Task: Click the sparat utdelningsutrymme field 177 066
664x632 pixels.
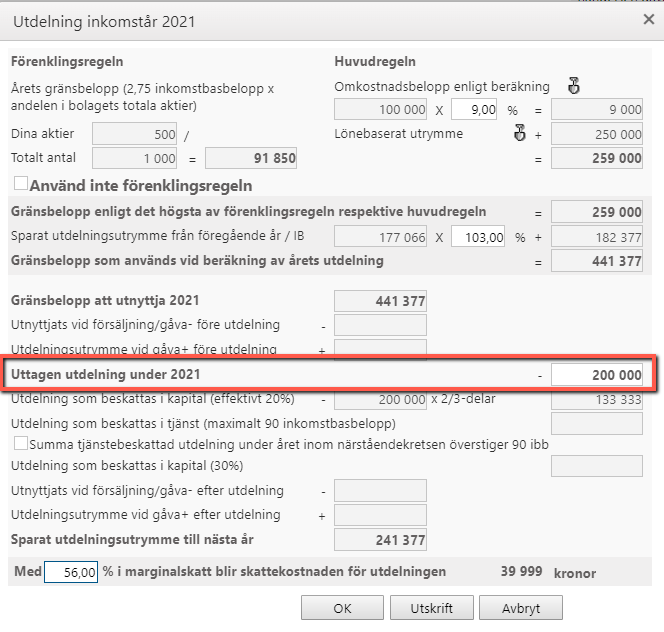Action: (x=380, y=237)
